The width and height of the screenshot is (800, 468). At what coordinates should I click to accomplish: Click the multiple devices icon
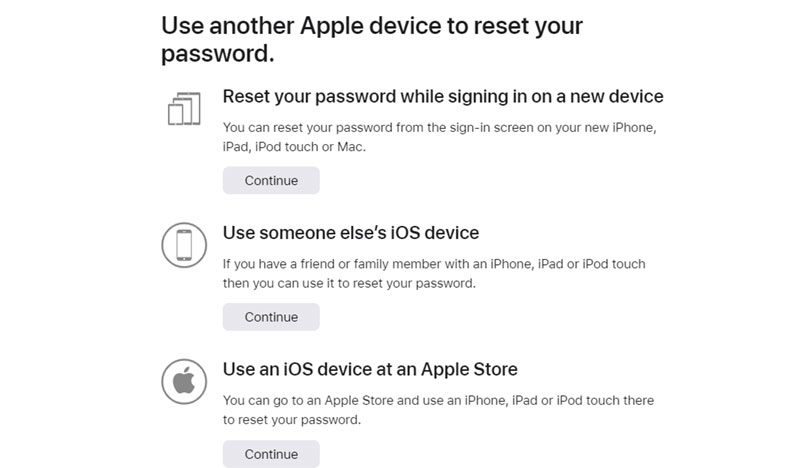coord(184,108)
